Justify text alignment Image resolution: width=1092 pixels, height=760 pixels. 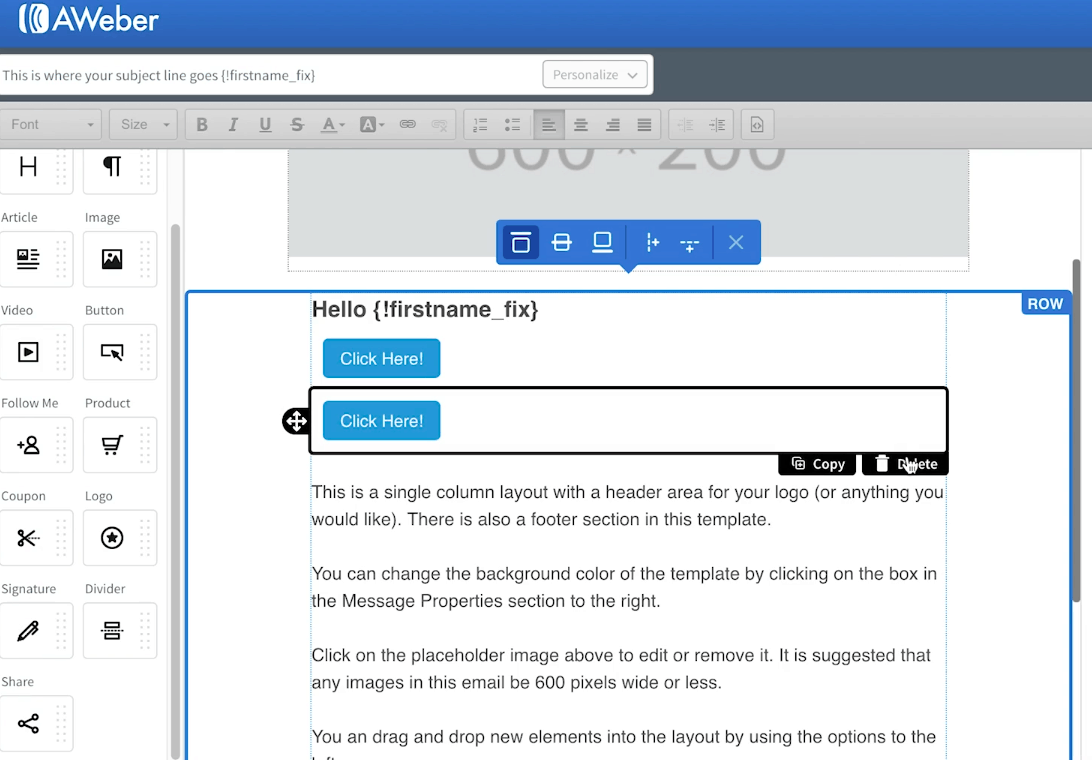coord(644,125)
